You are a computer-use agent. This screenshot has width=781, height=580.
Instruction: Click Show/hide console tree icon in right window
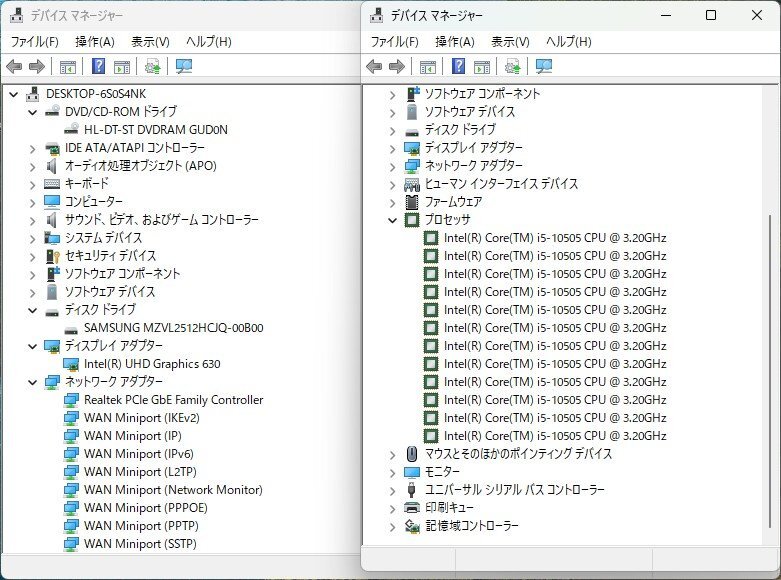tap(427, 67)
